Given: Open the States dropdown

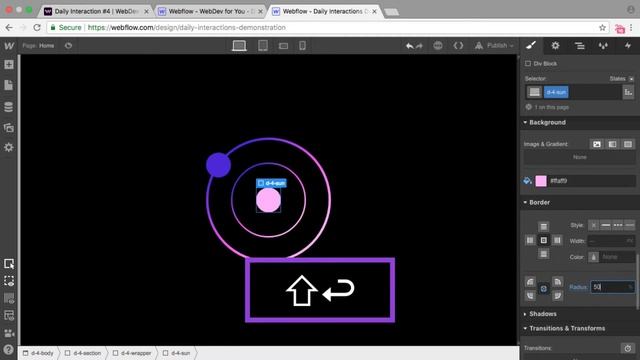Looking at the screenshot, I should click(622, 79).
